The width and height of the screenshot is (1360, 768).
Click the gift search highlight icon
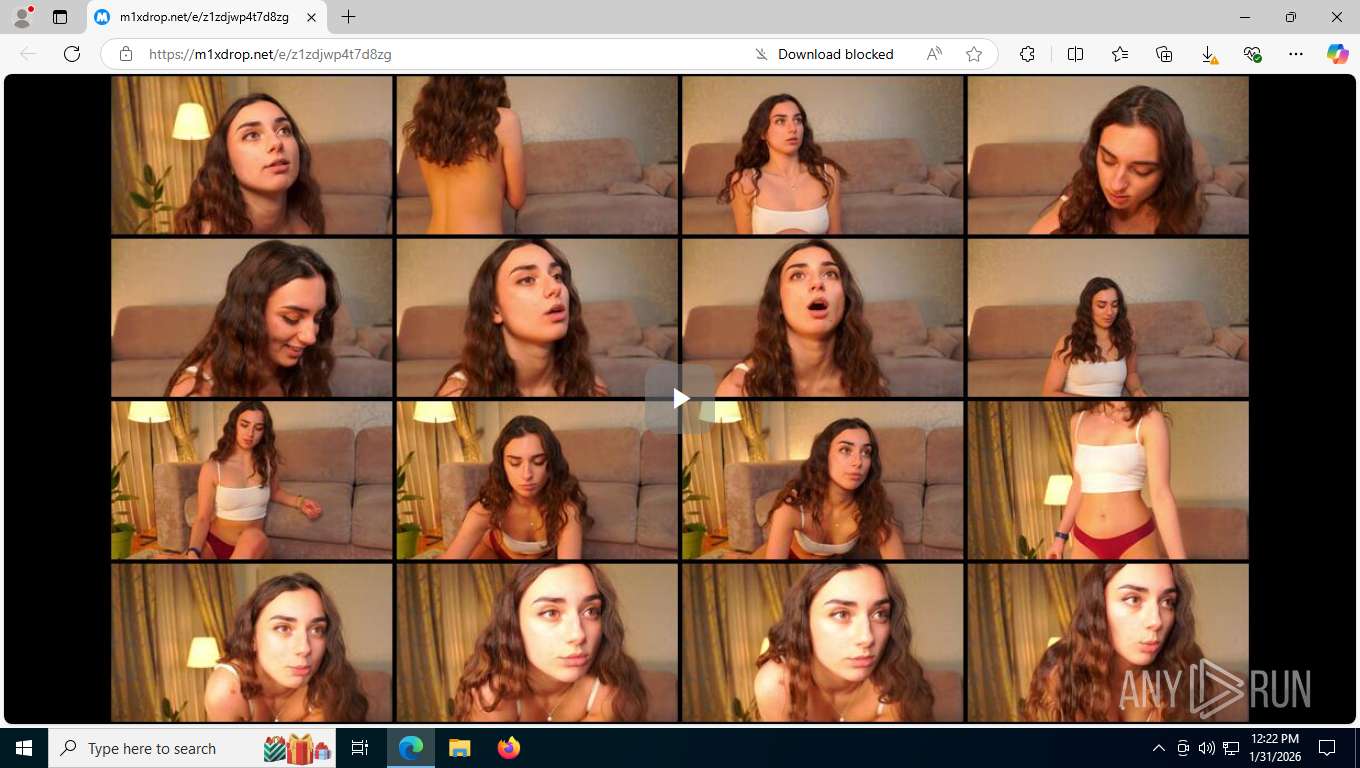click(298, 748)
